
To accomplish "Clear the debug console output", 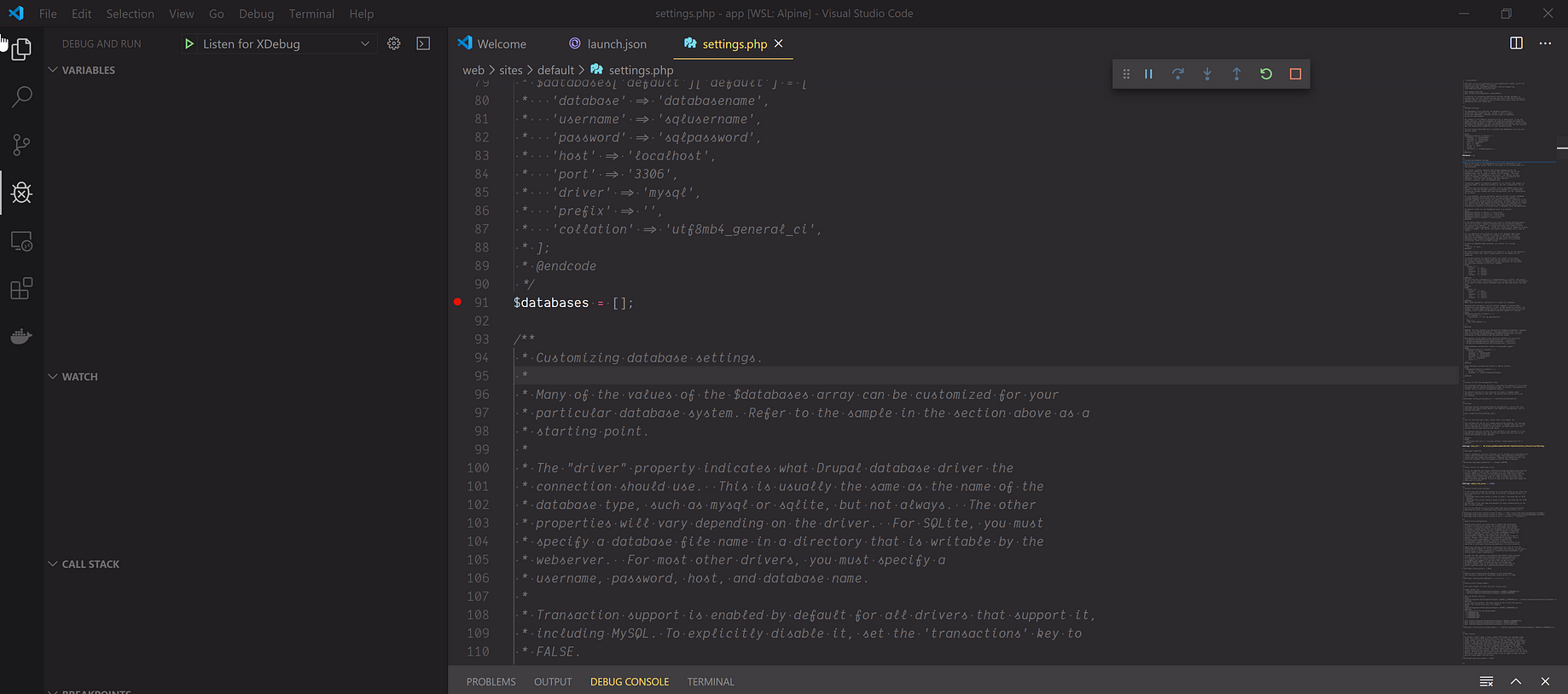I will [x=1486, y=681].
